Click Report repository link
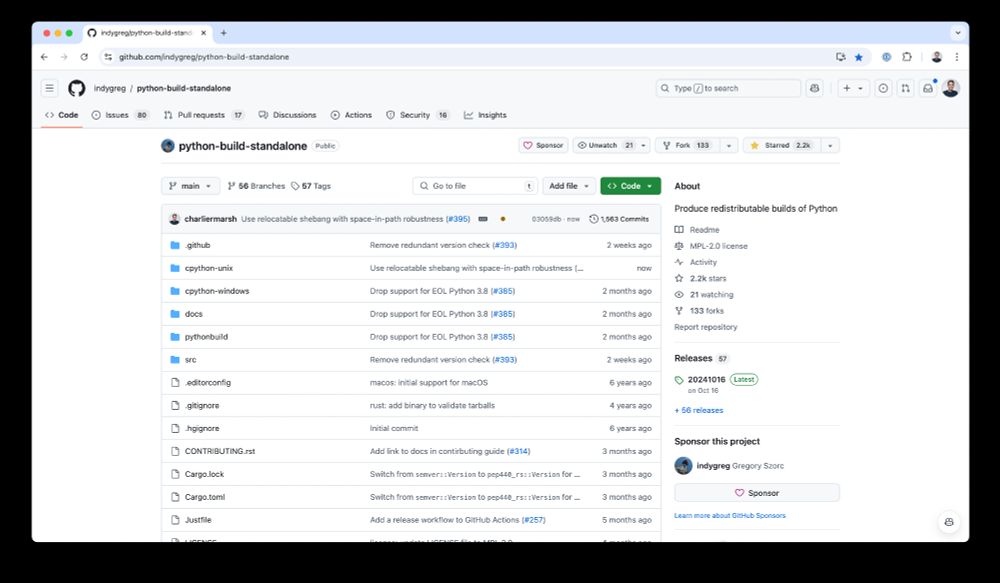Viewport: 1000px width, 583px height. tap(706, 327)
